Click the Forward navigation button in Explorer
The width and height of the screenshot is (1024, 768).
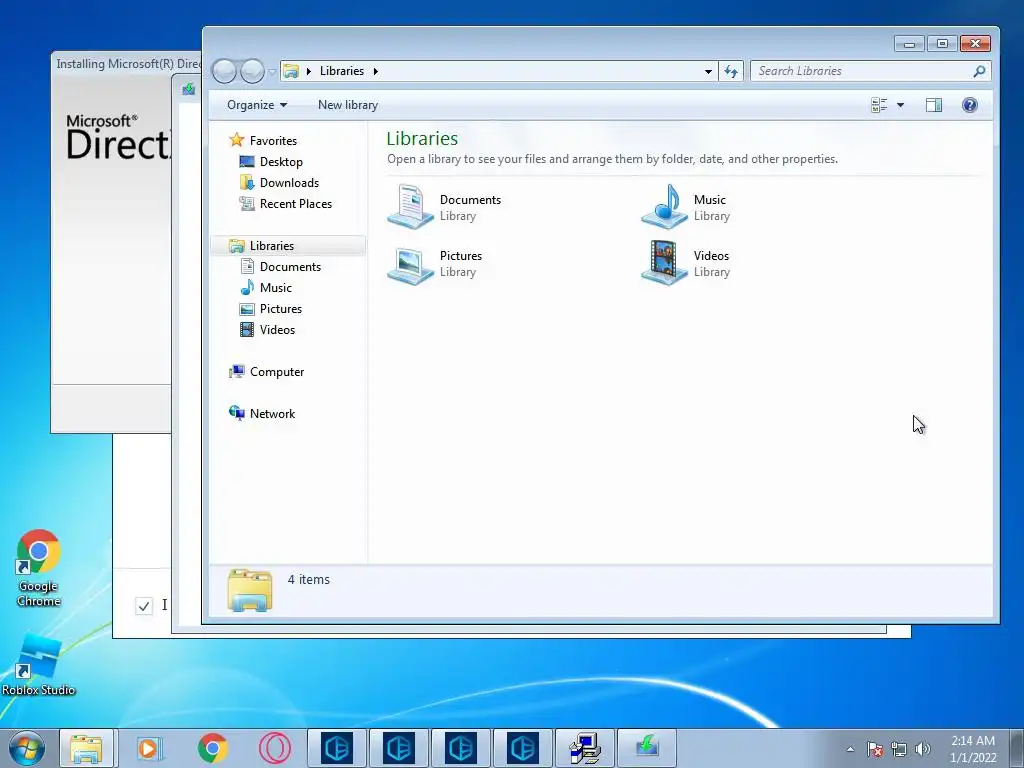[x=252, y=71]
